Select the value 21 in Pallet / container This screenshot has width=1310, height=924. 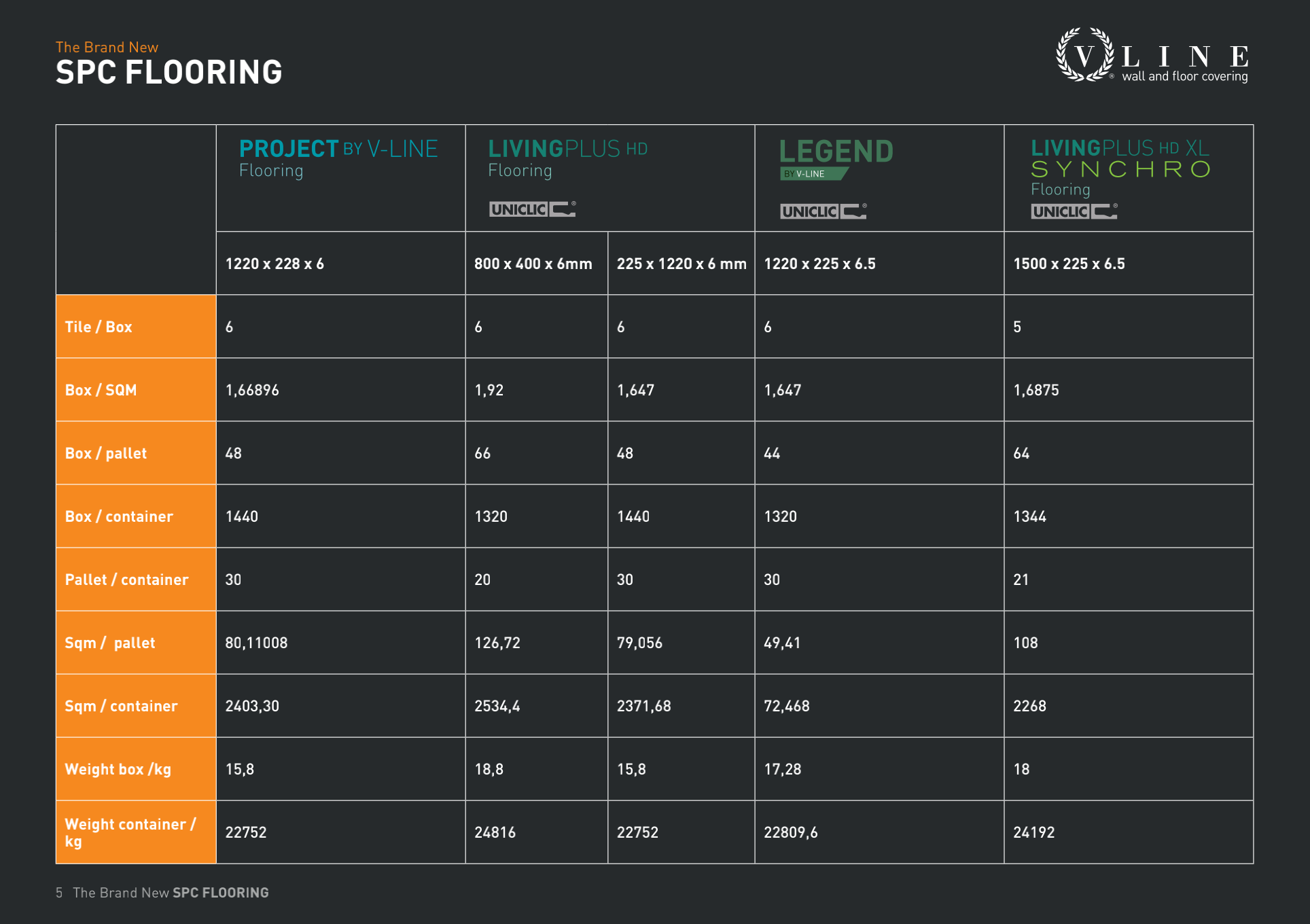pos(1021,580)
